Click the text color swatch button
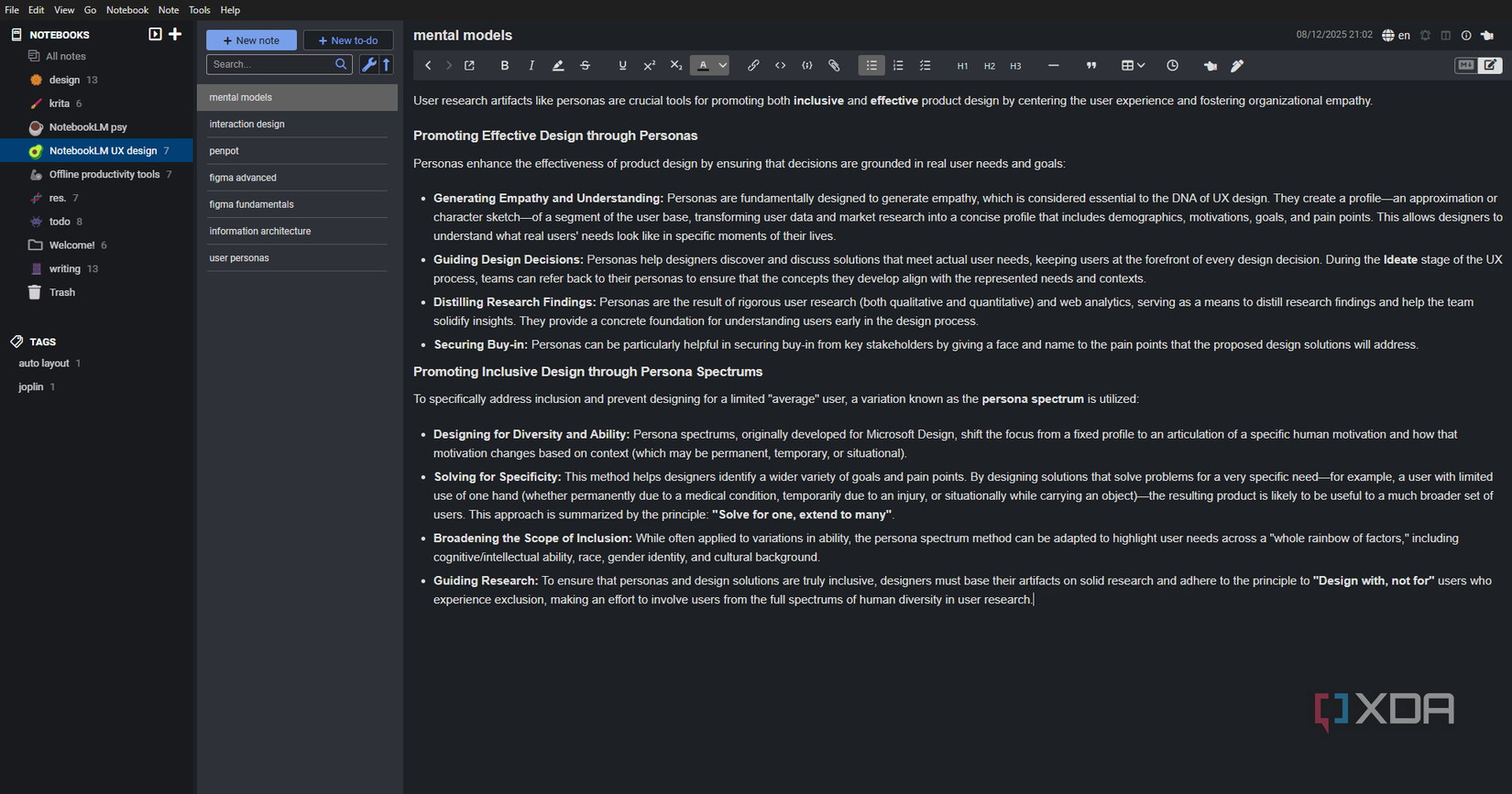 coord(703,66)
